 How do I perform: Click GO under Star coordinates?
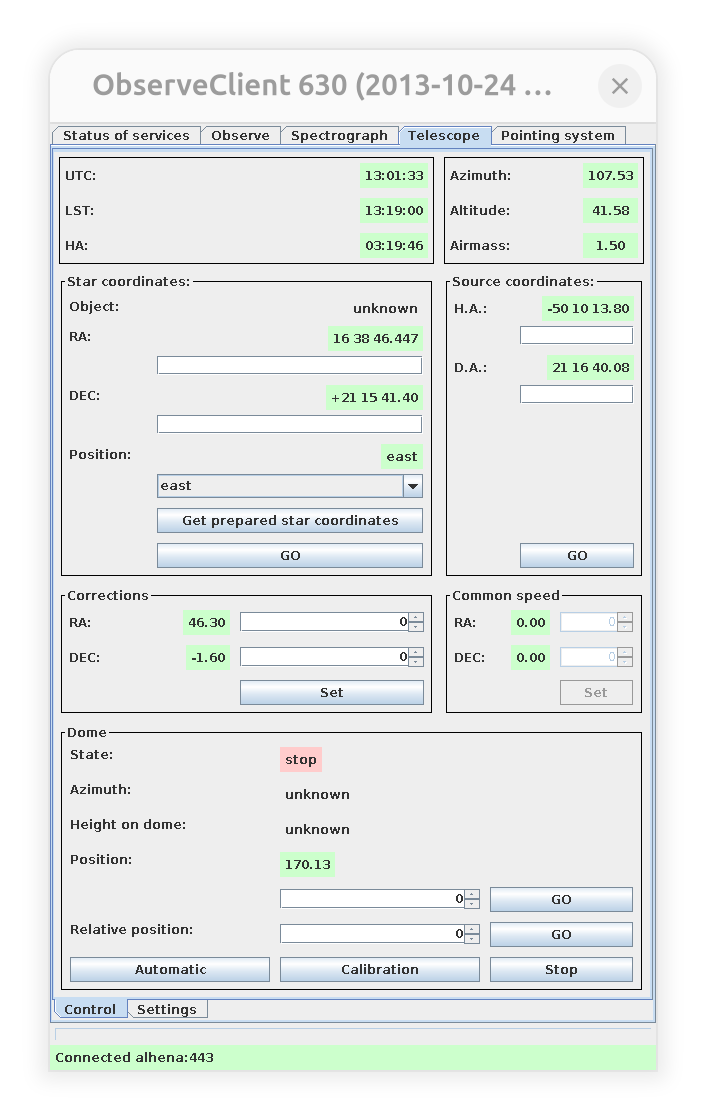click(x=290, y=556)
